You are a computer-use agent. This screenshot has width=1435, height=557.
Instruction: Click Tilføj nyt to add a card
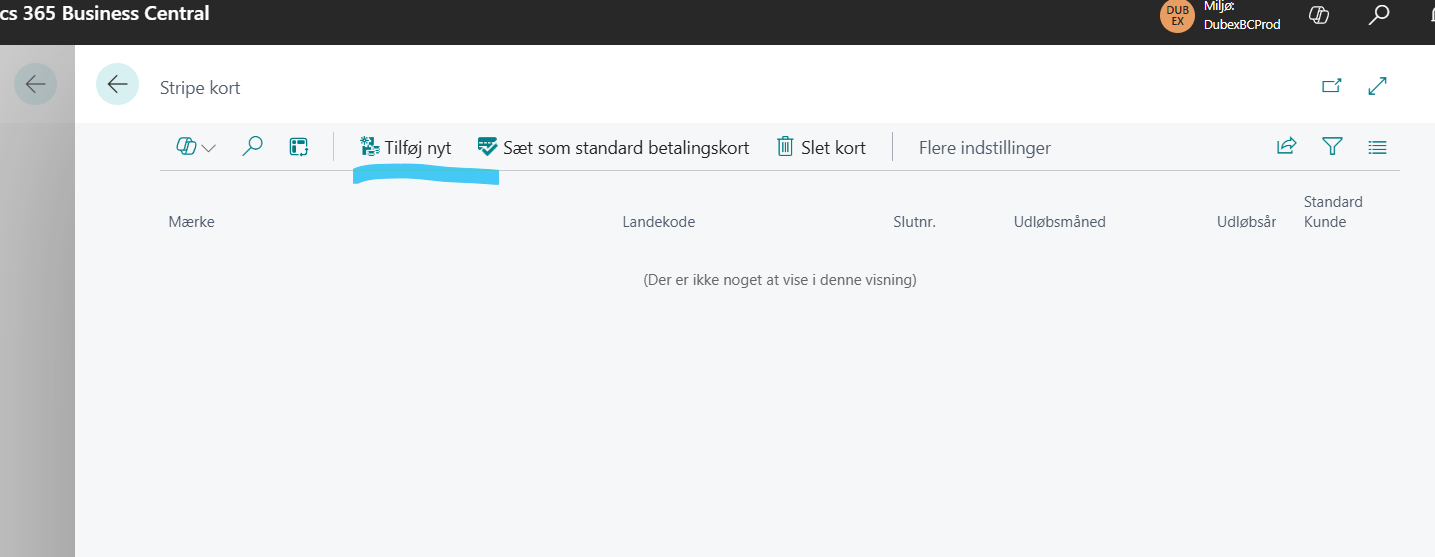[406, 147]
